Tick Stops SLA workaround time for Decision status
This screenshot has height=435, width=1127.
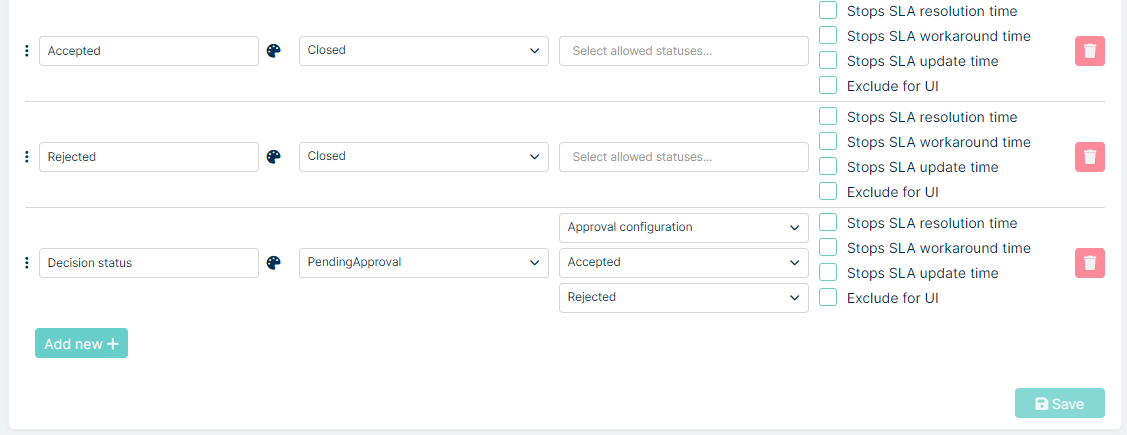[x=828, y=247]
